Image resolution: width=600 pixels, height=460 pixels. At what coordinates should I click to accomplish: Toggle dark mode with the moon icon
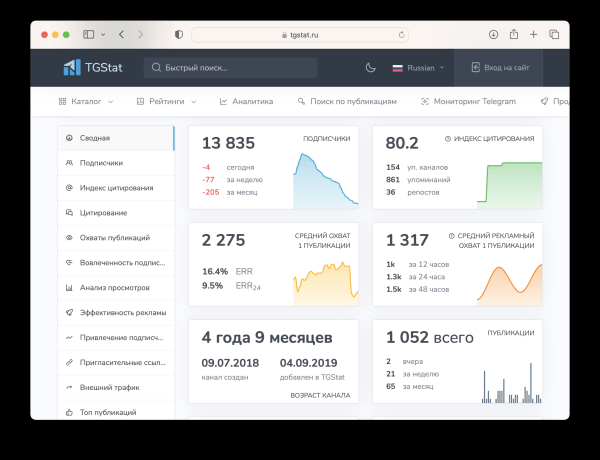click(x=370, y=68)
